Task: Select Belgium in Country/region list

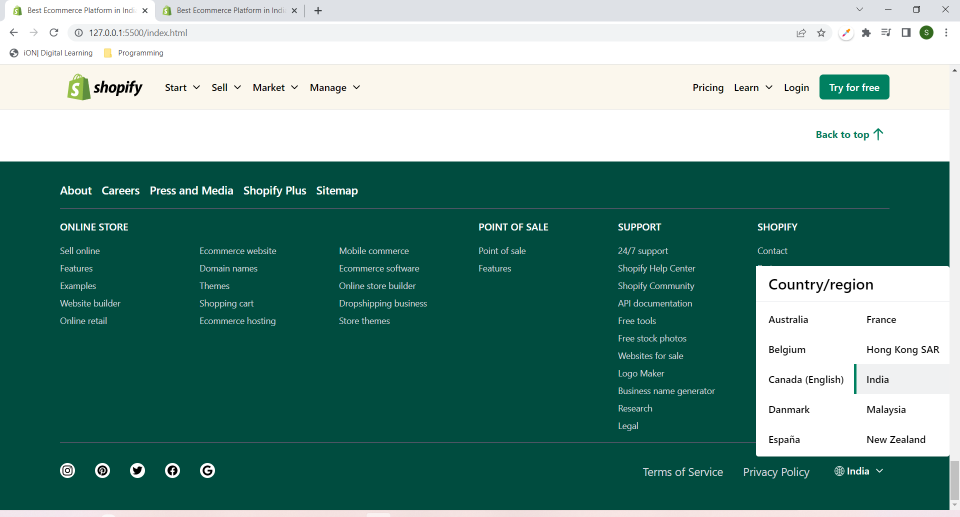Action: coord(787,350)
